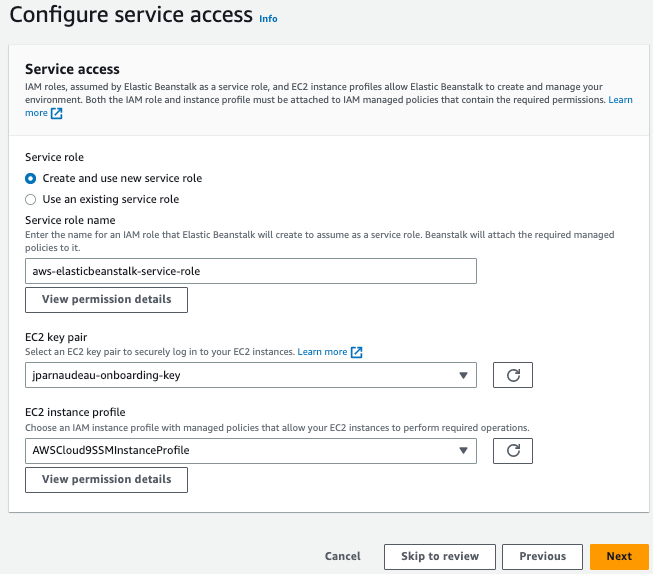Refresh the EC2 key pair list
This screenshot has height=574, width=653.
[x=513, y=375]
